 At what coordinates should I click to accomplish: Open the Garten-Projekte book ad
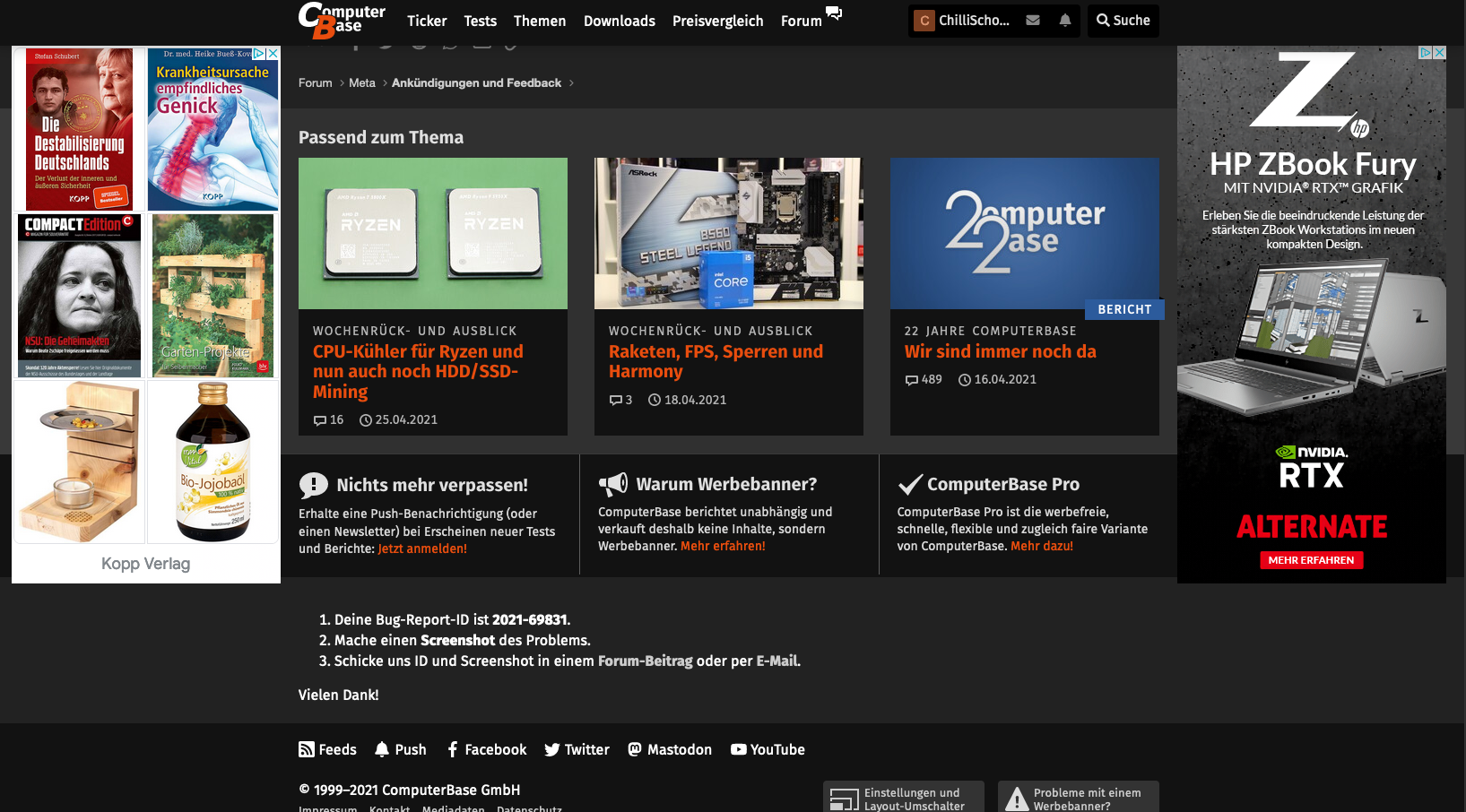tap(213, 296)
